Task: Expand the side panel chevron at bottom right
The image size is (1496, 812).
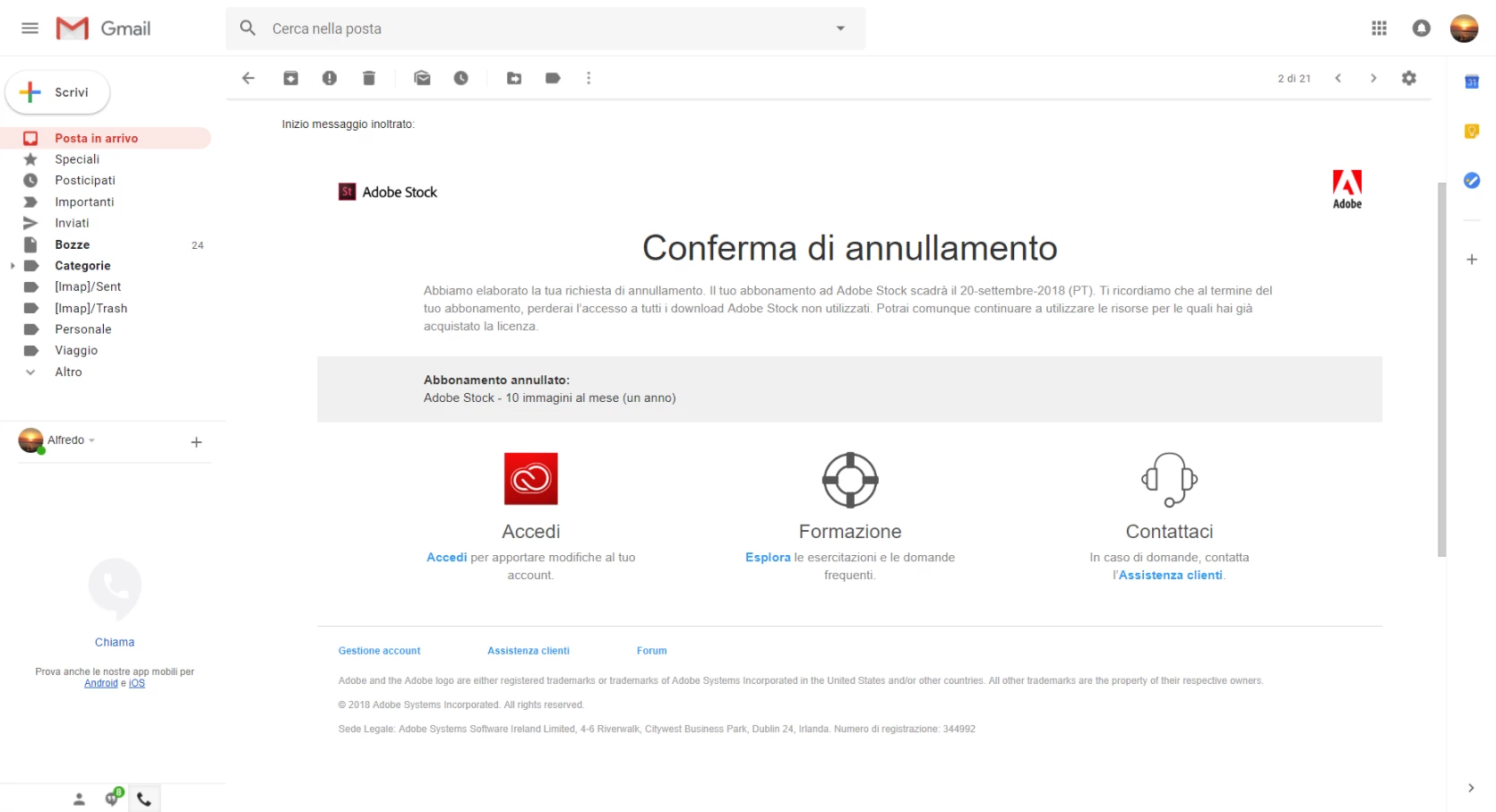Action: click(x=1471, y=788)
